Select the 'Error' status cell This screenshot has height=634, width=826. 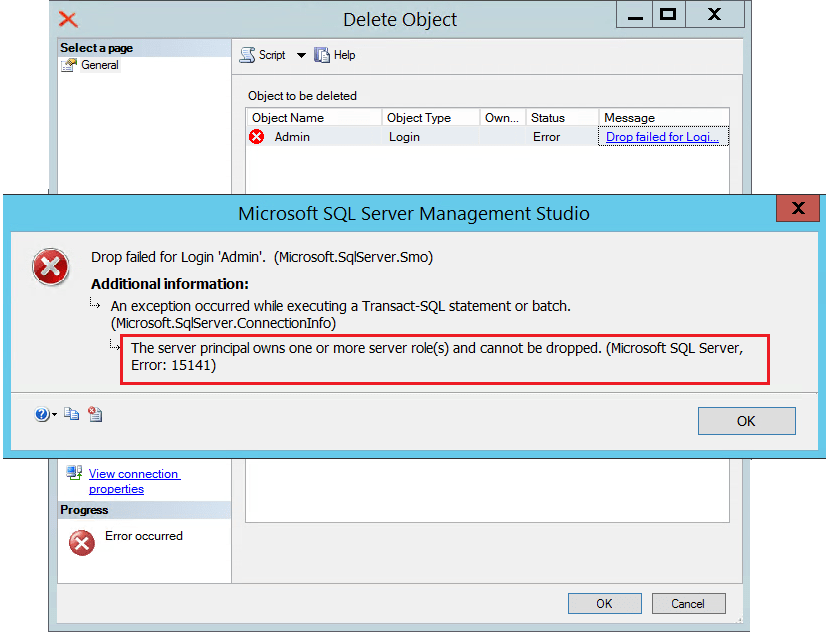(x=546, y=136)
